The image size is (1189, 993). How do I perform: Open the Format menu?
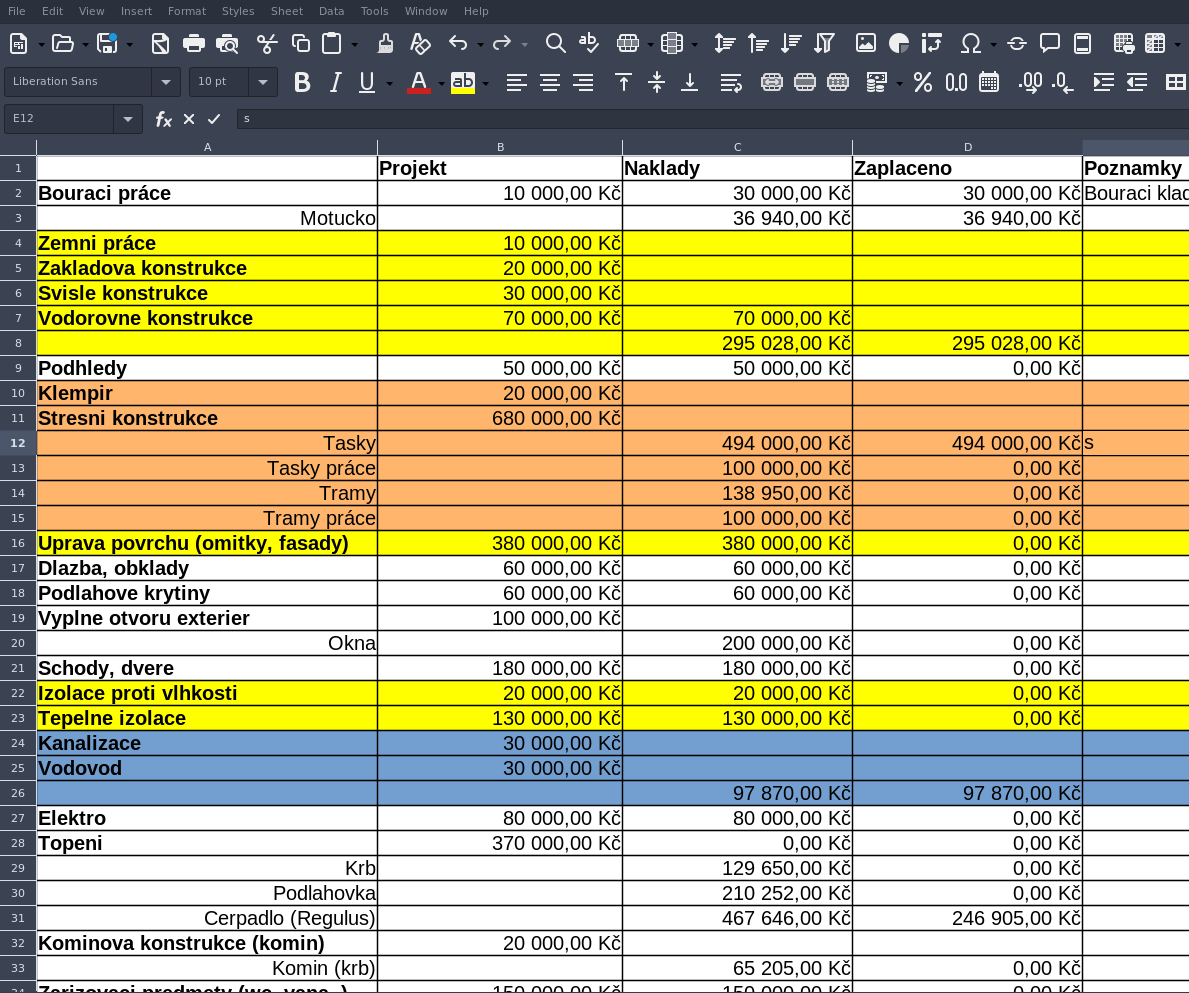187,11
